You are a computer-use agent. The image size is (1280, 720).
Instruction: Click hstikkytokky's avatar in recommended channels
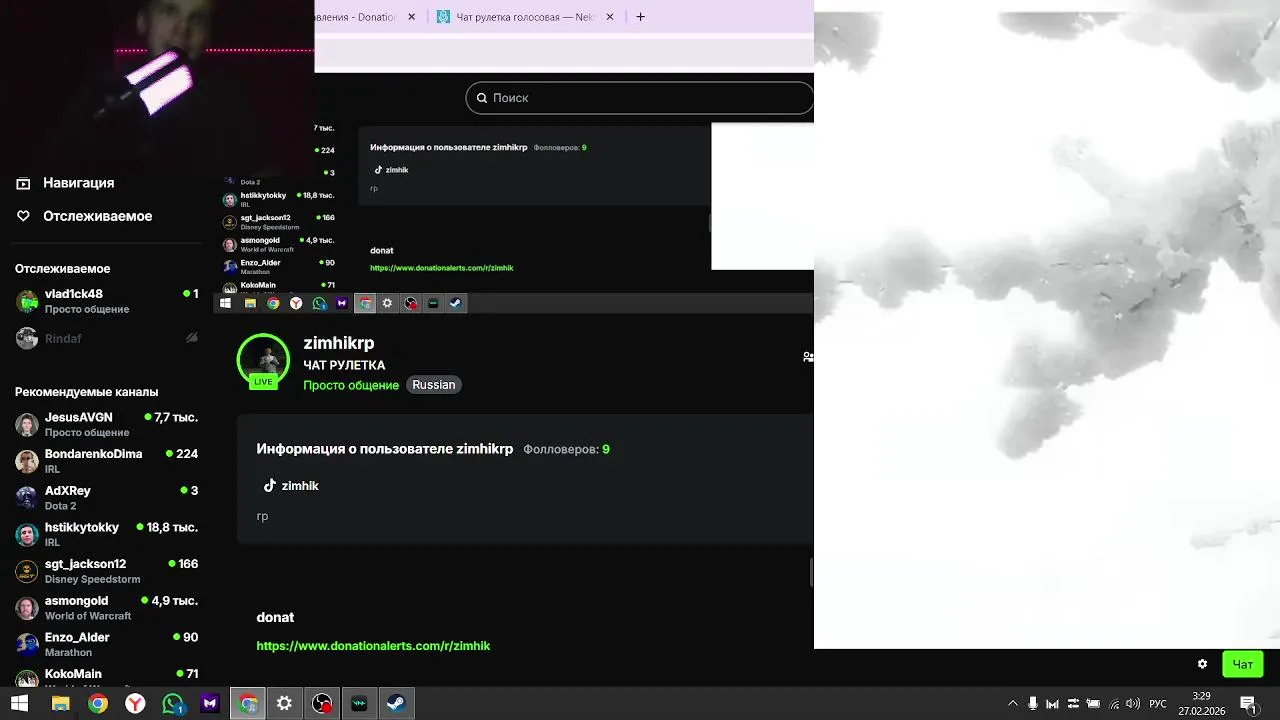[x=27, y=534]
